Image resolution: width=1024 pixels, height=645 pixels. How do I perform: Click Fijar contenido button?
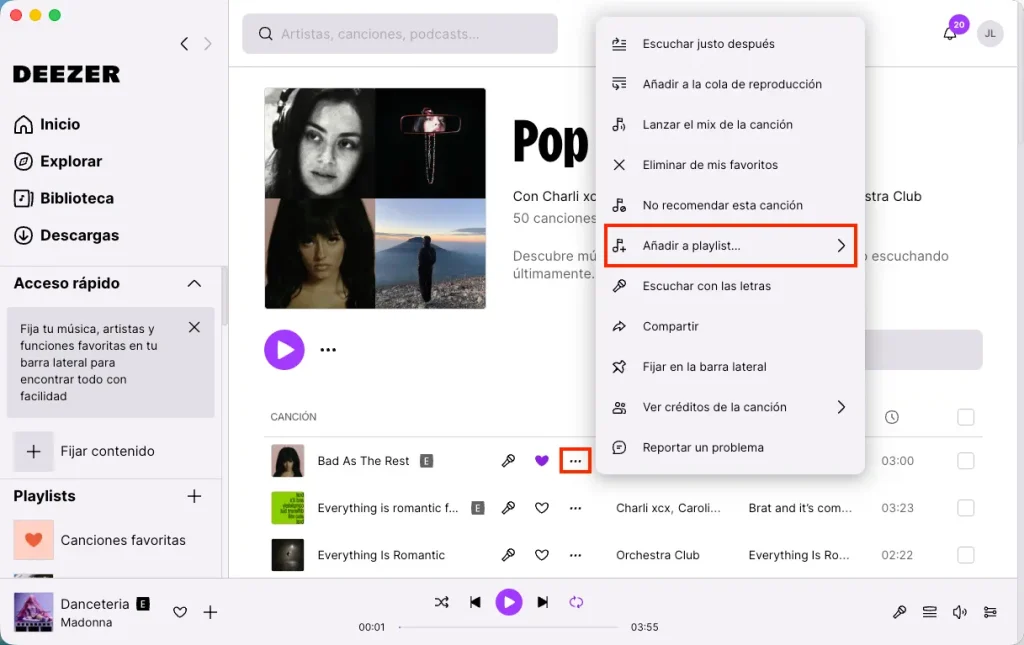(x=85, y=451)
